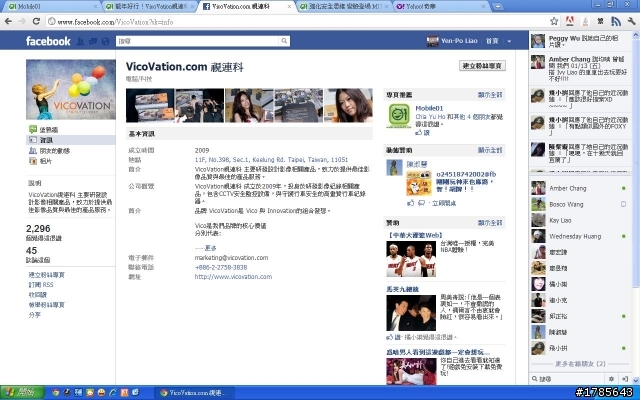Switch to the 強化安全思維 browser tab
Viewport: 640px width, 400px height.
345,7
